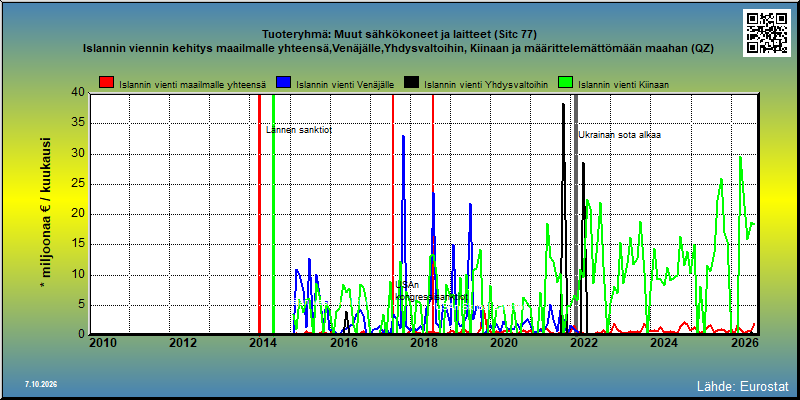
Task: Click the x-axis year 2018
Action: [x=423, y=342]
